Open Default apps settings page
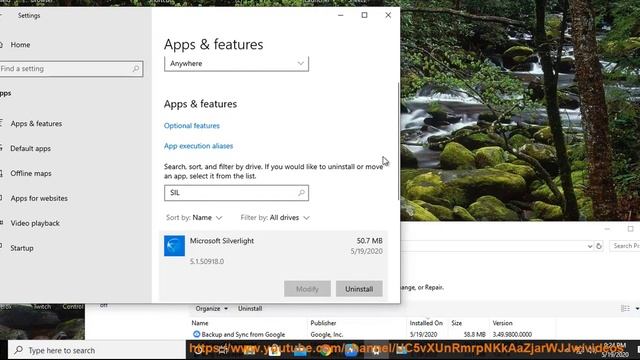 point(31,149)
